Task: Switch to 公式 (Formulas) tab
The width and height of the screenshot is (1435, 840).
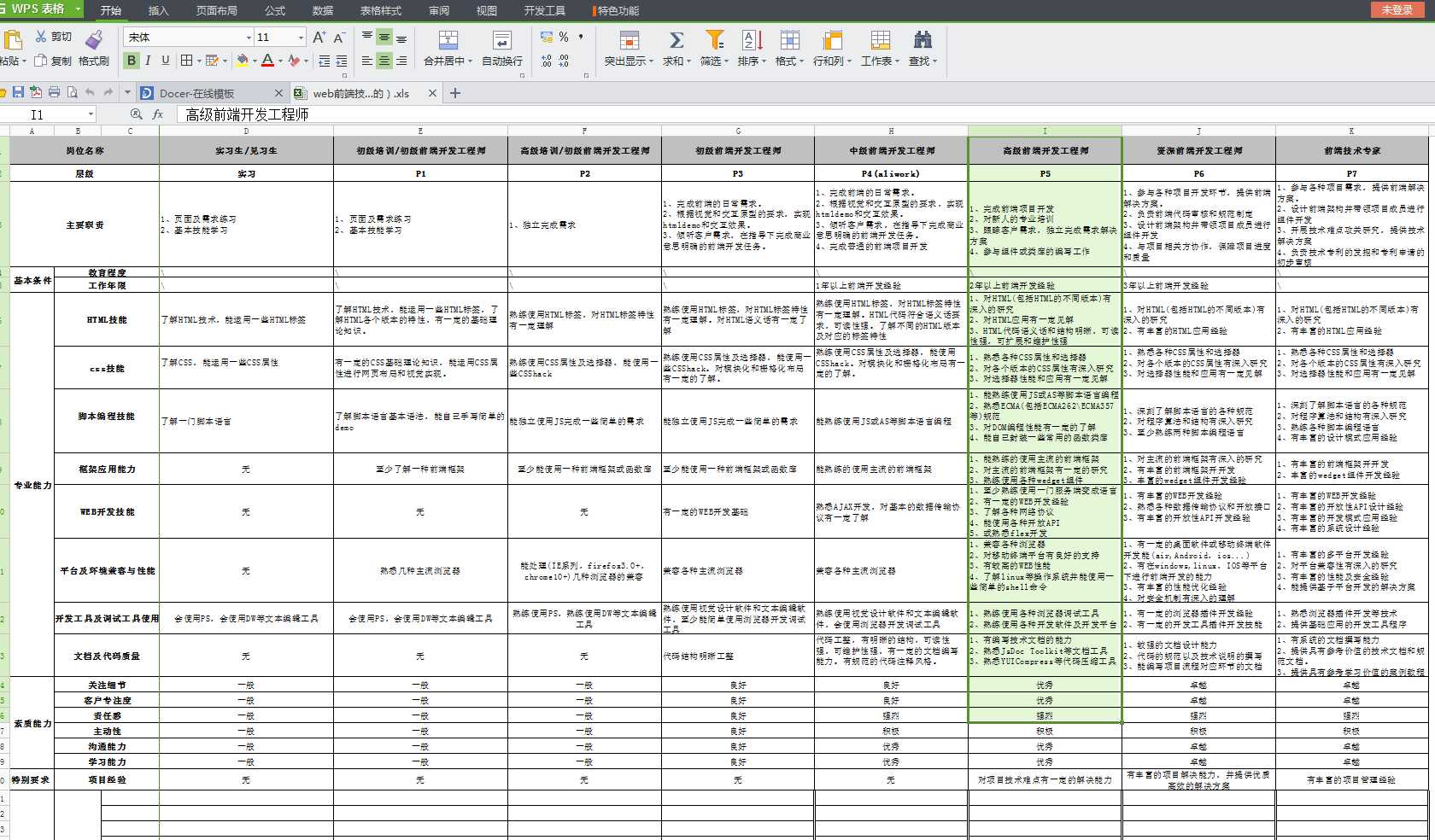Action: tap(275, 10)
